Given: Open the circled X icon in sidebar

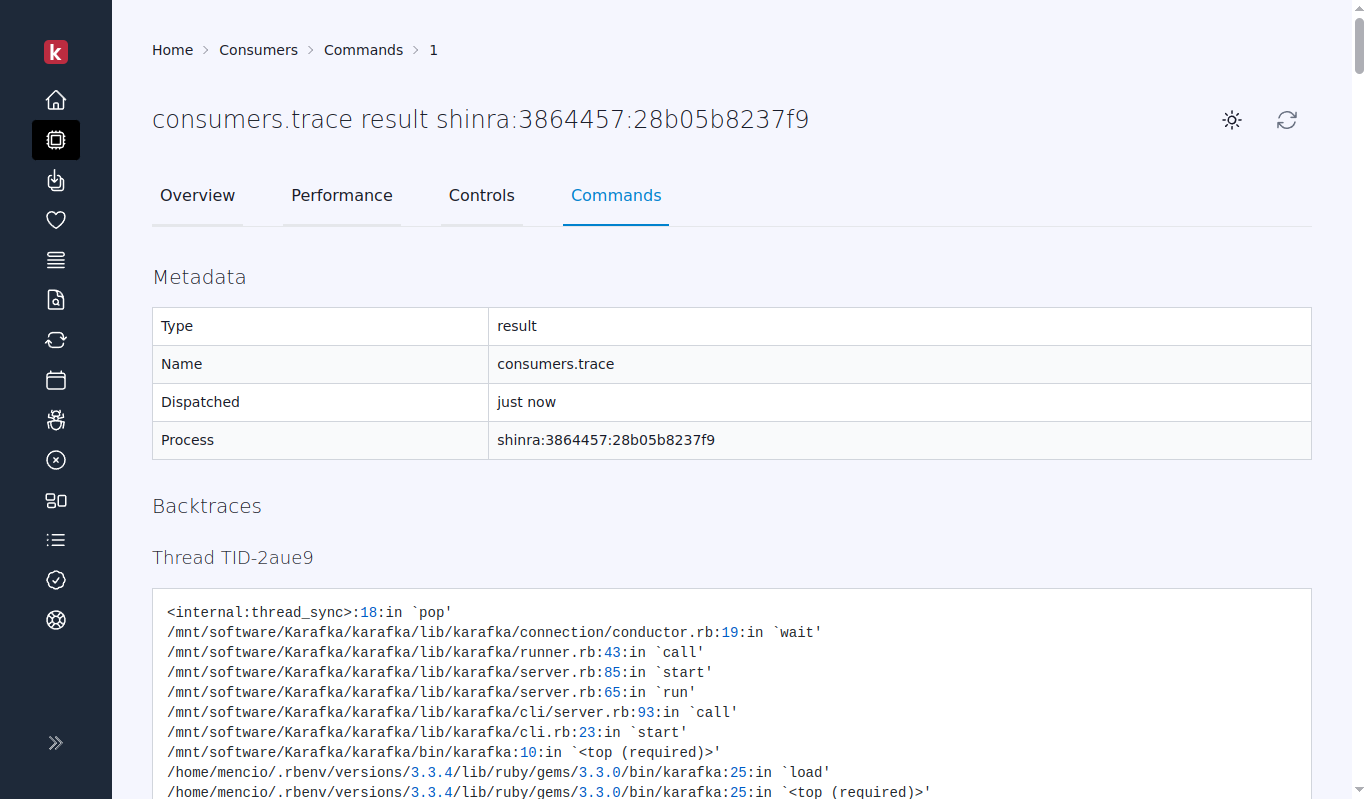Looking at the screenshot, I should click(x=56, y=460).
